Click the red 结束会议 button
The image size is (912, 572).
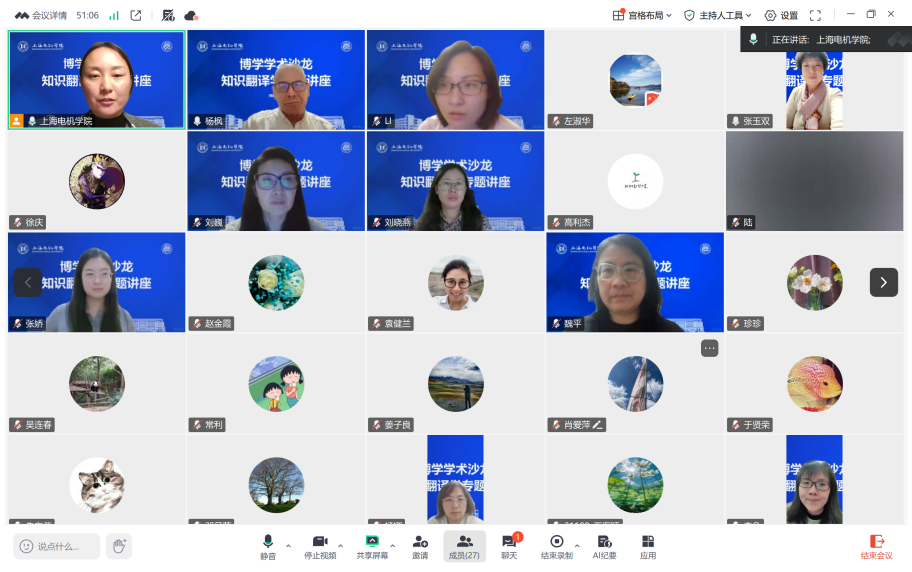(877, 546)
